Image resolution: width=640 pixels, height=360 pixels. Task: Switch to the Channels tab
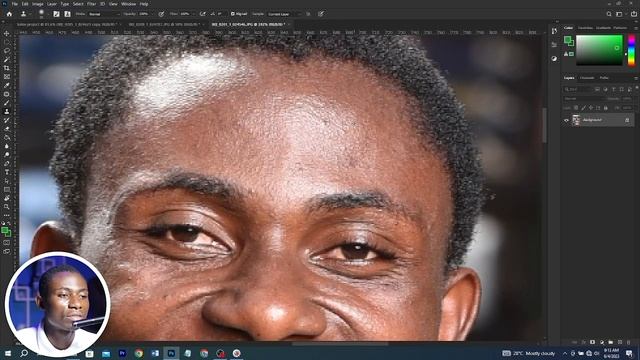pyautogui.click(x=587, y=78)
